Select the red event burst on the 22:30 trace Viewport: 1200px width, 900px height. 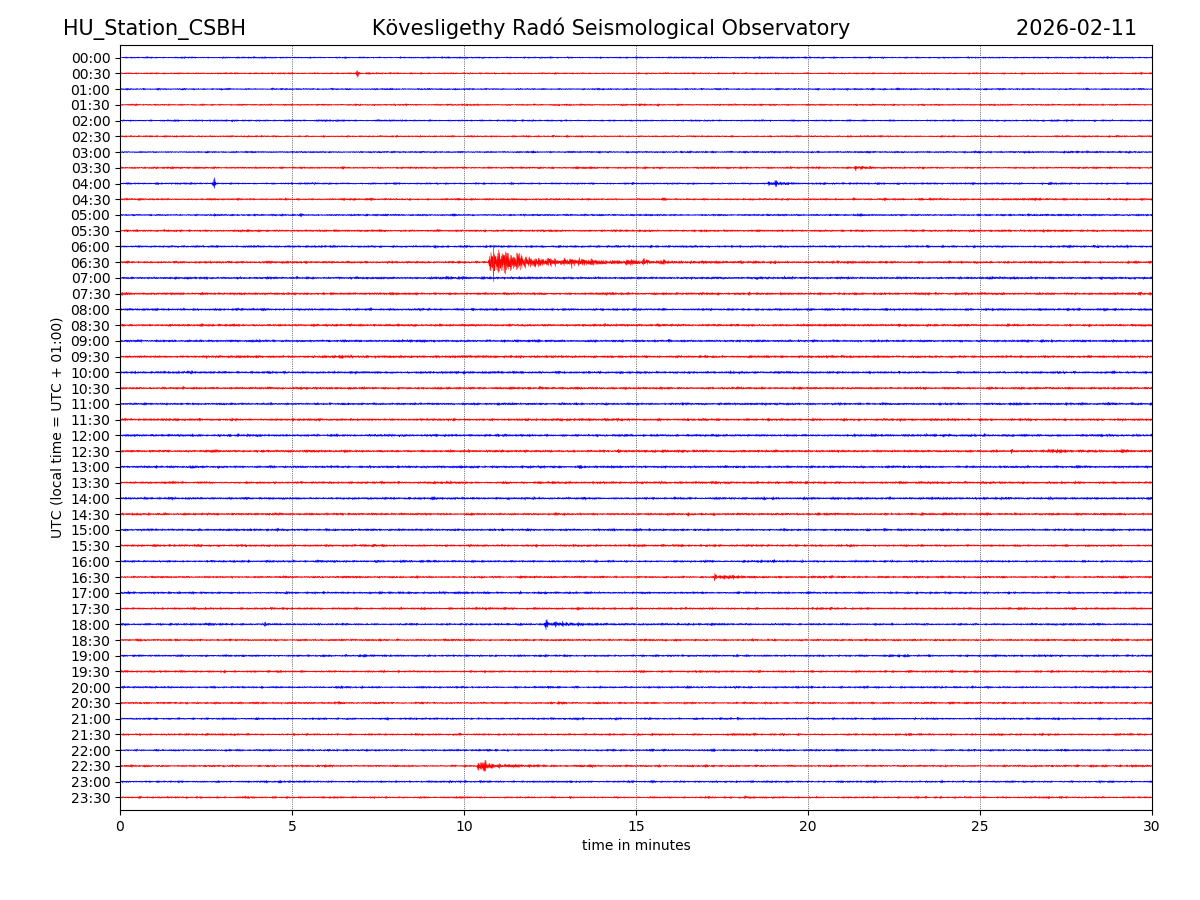point(483,766)
